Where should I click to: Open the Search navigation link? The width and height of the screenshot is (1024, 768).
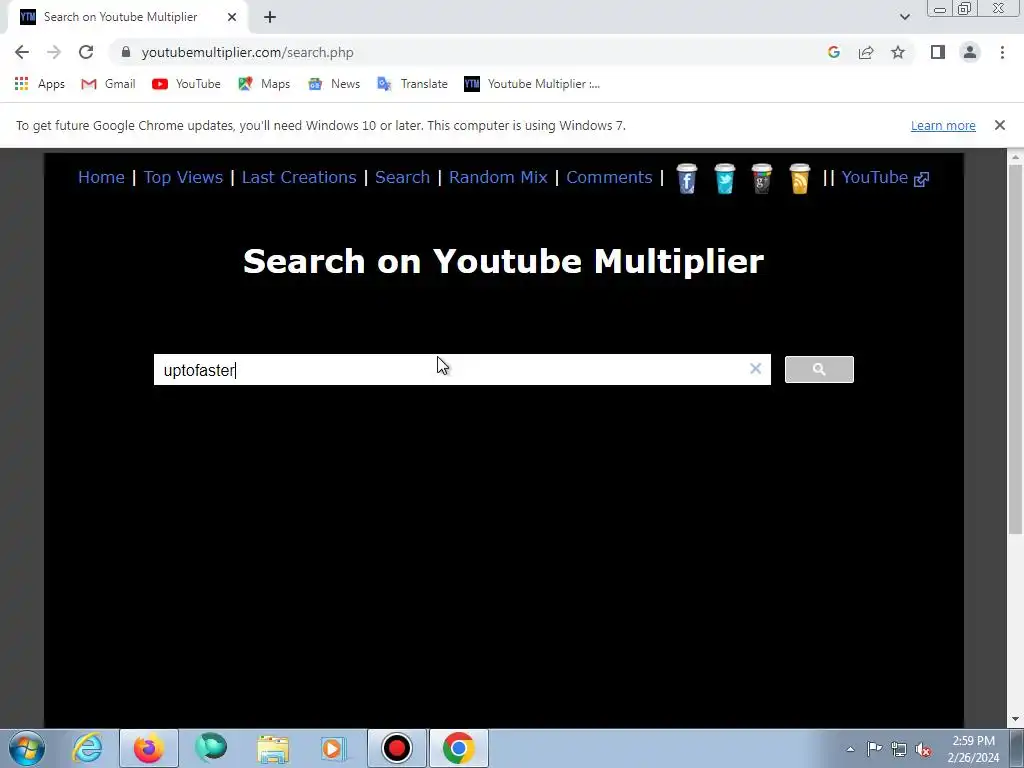pyautogui.click(x=402, y=177)
